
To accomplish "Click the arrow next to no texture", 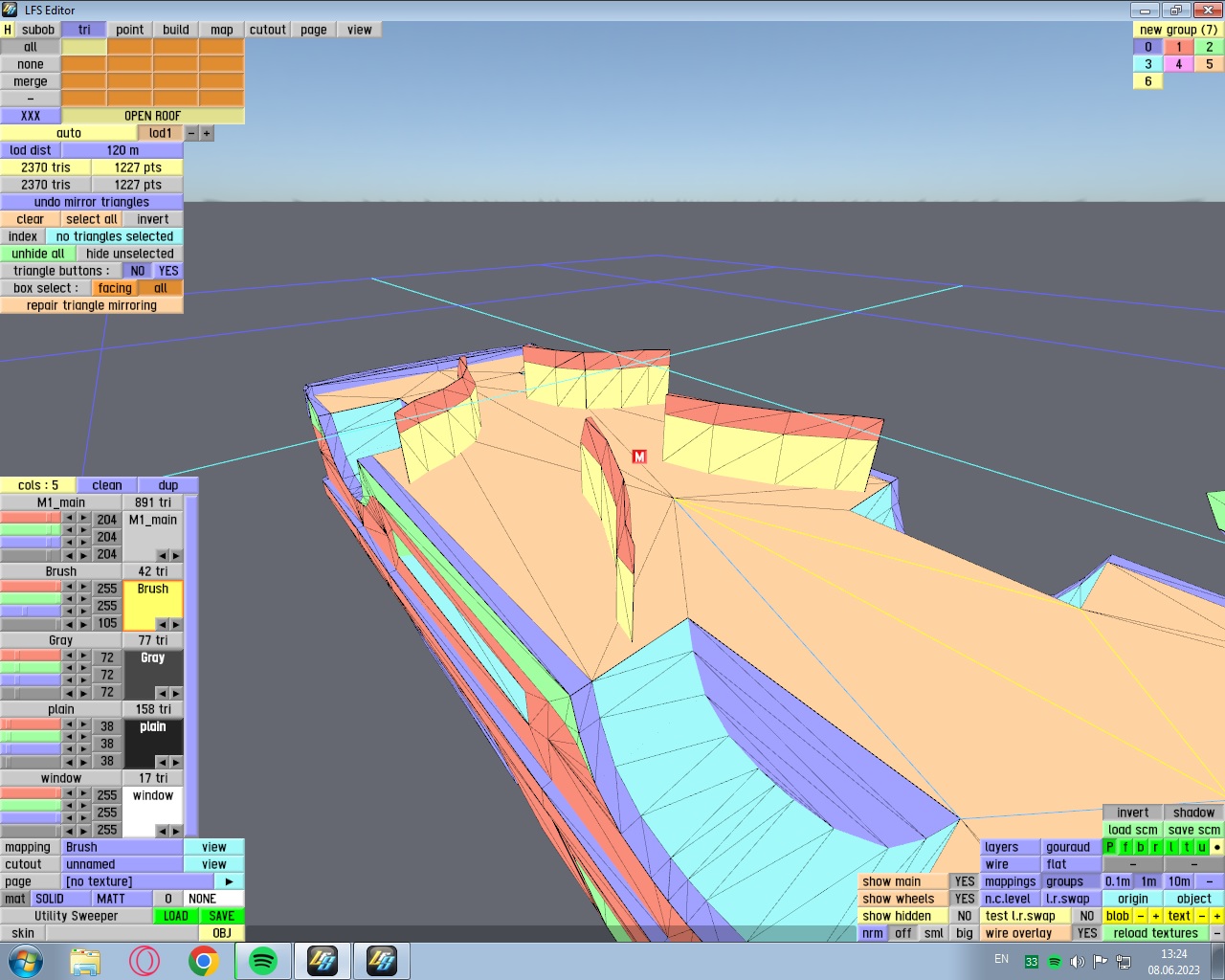I will pyautogui.click(x=230, y=881).
